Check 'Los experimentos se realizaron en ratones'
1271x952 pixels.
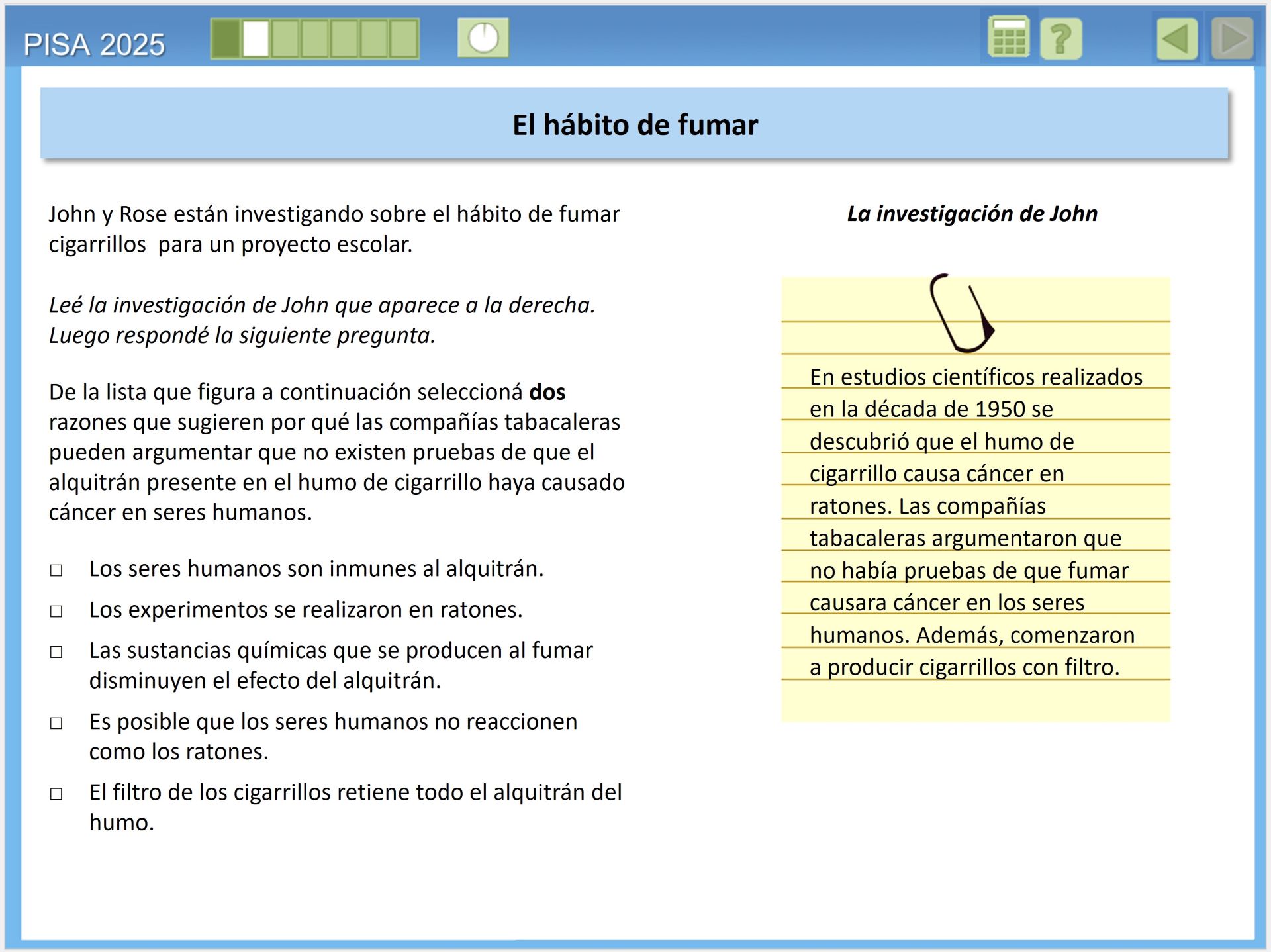point(56,611)
